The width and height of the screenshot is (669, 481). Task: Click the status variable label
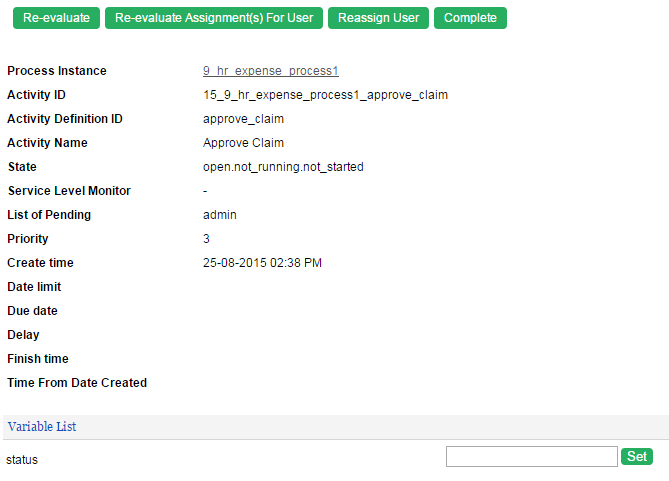tap(22, 460)
